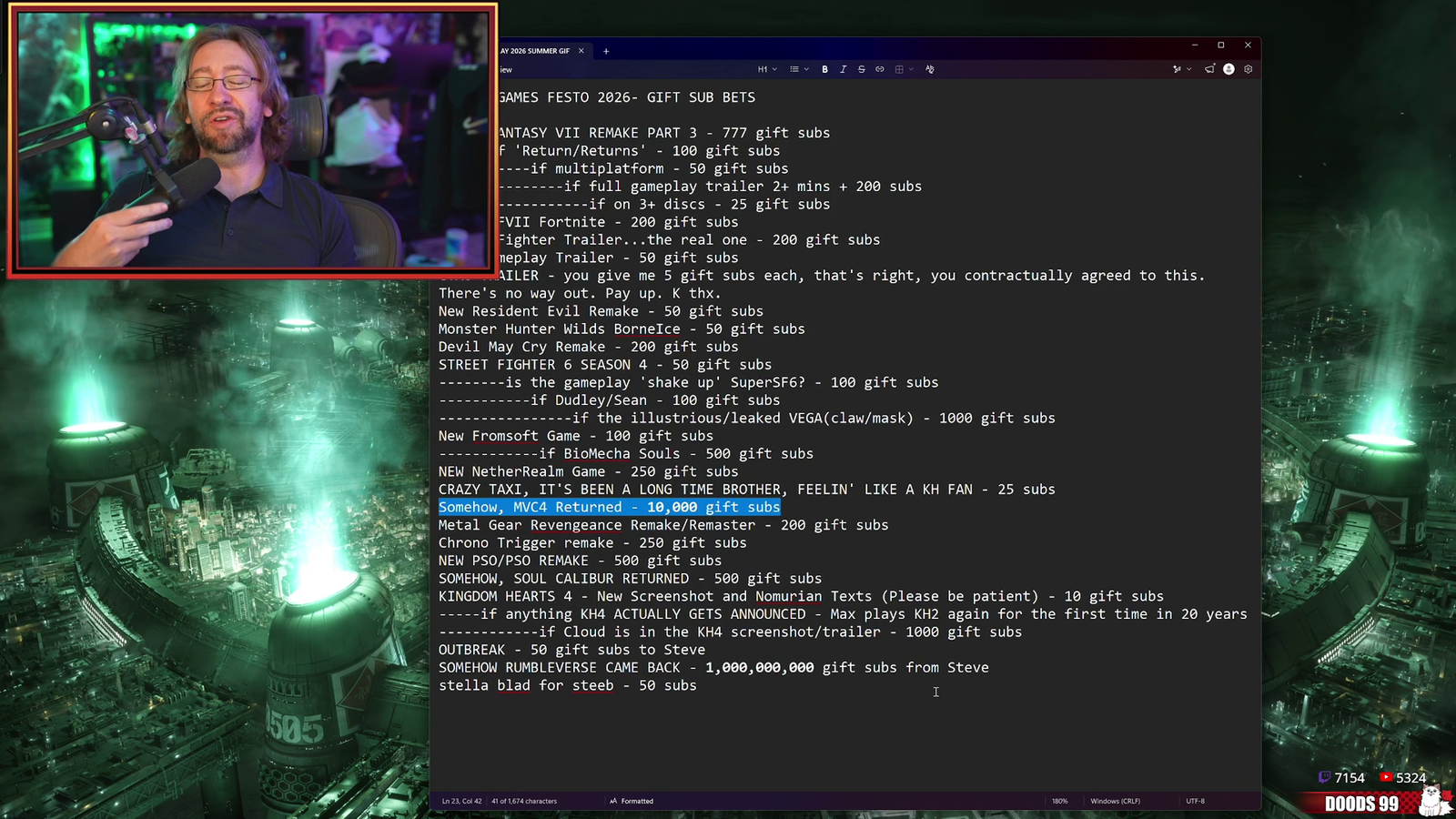
Task: Click the 'OUTBREAK - 50 gift subs to Steve' line
Action: (x=571, y=650)
